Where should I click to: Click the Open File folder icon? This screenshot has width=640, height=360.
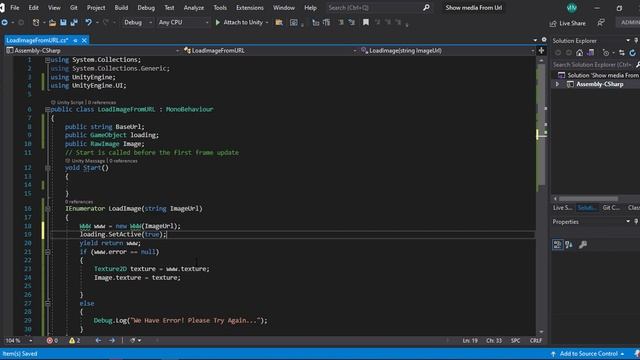point(53,22)
